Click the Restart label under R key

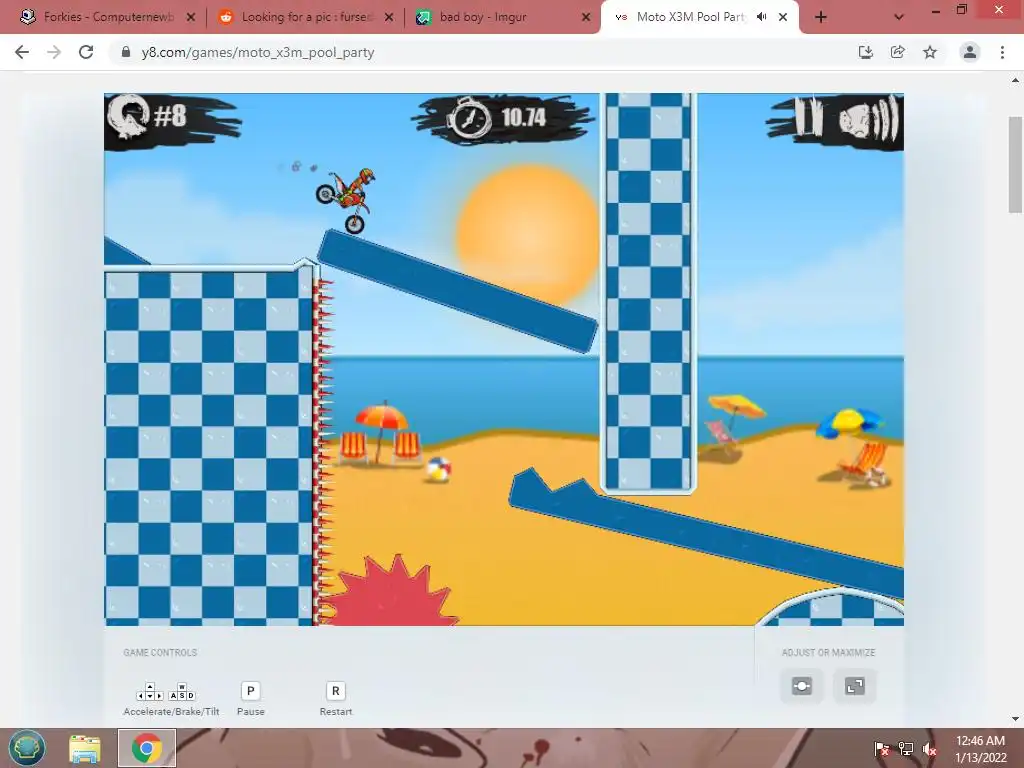(x=336, y=712)
